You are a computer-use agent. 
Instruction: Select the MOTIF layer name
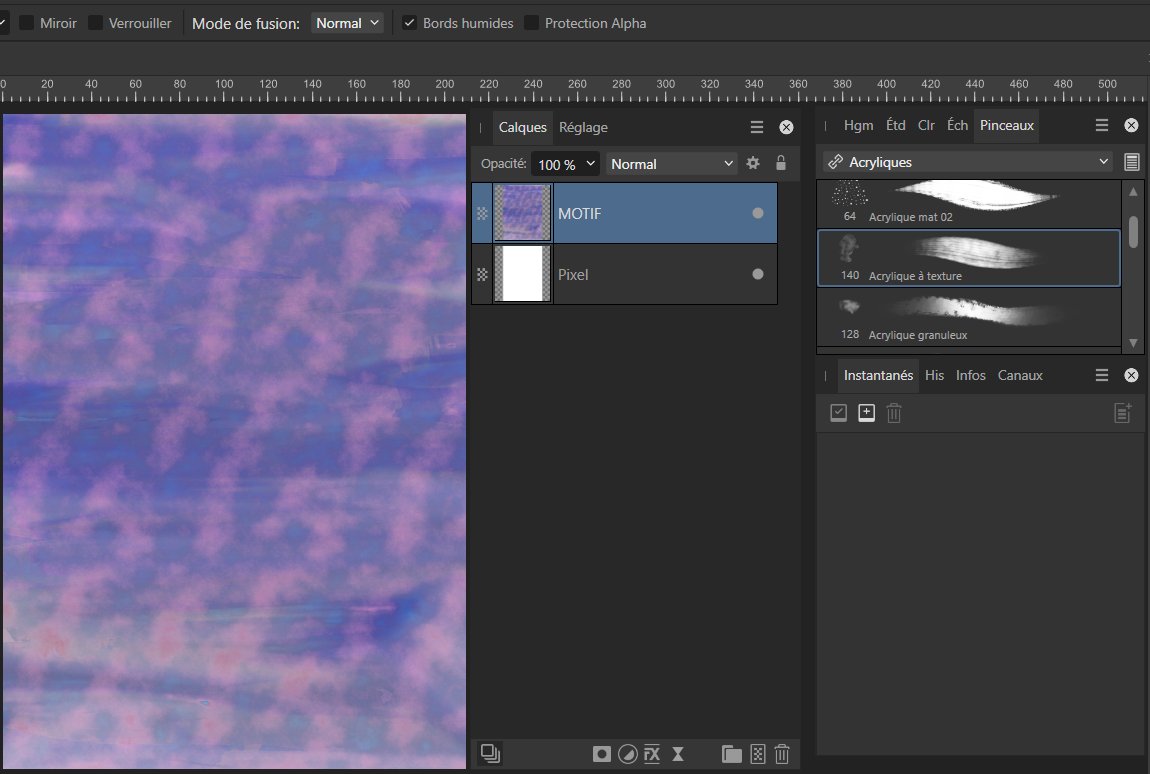point(579,213)
